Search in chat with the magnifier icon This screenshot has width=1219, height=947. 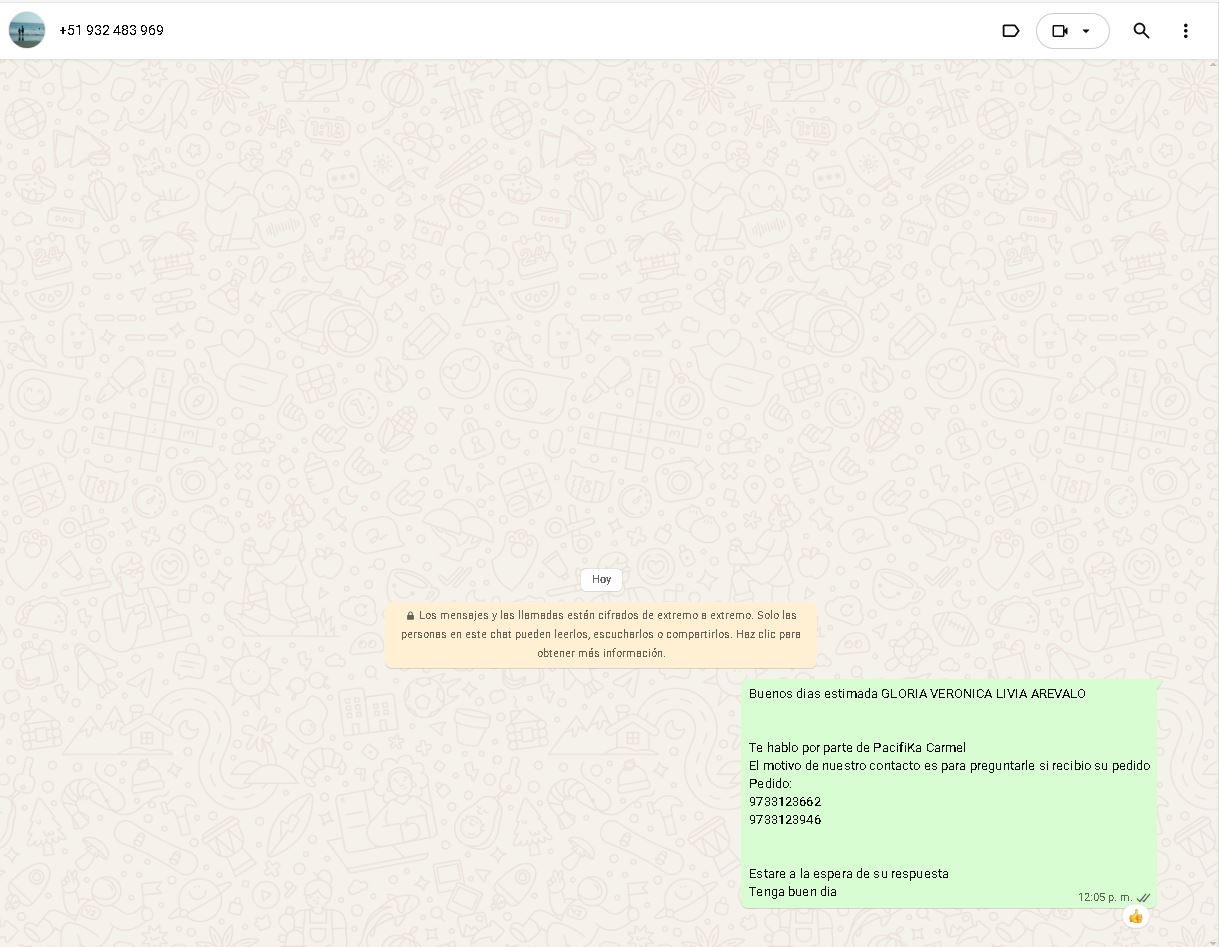[x=1141, y=31]
